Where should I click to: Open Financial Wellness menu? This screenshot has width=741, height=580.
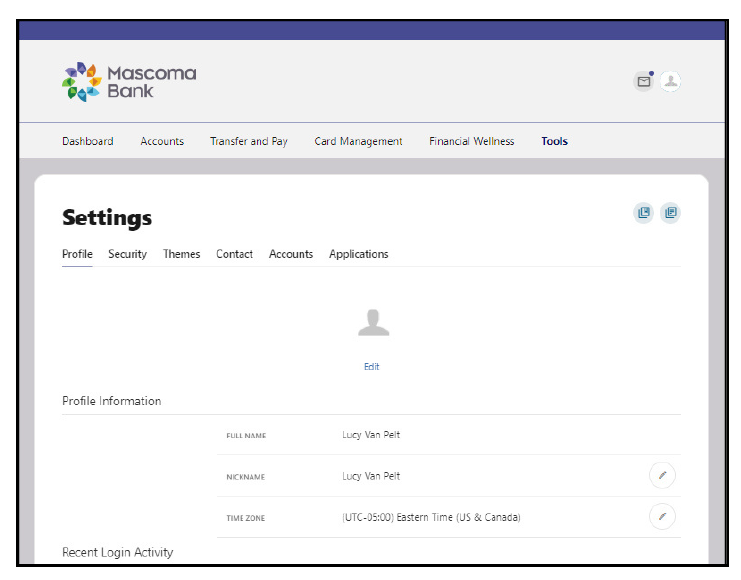(472, 141)
